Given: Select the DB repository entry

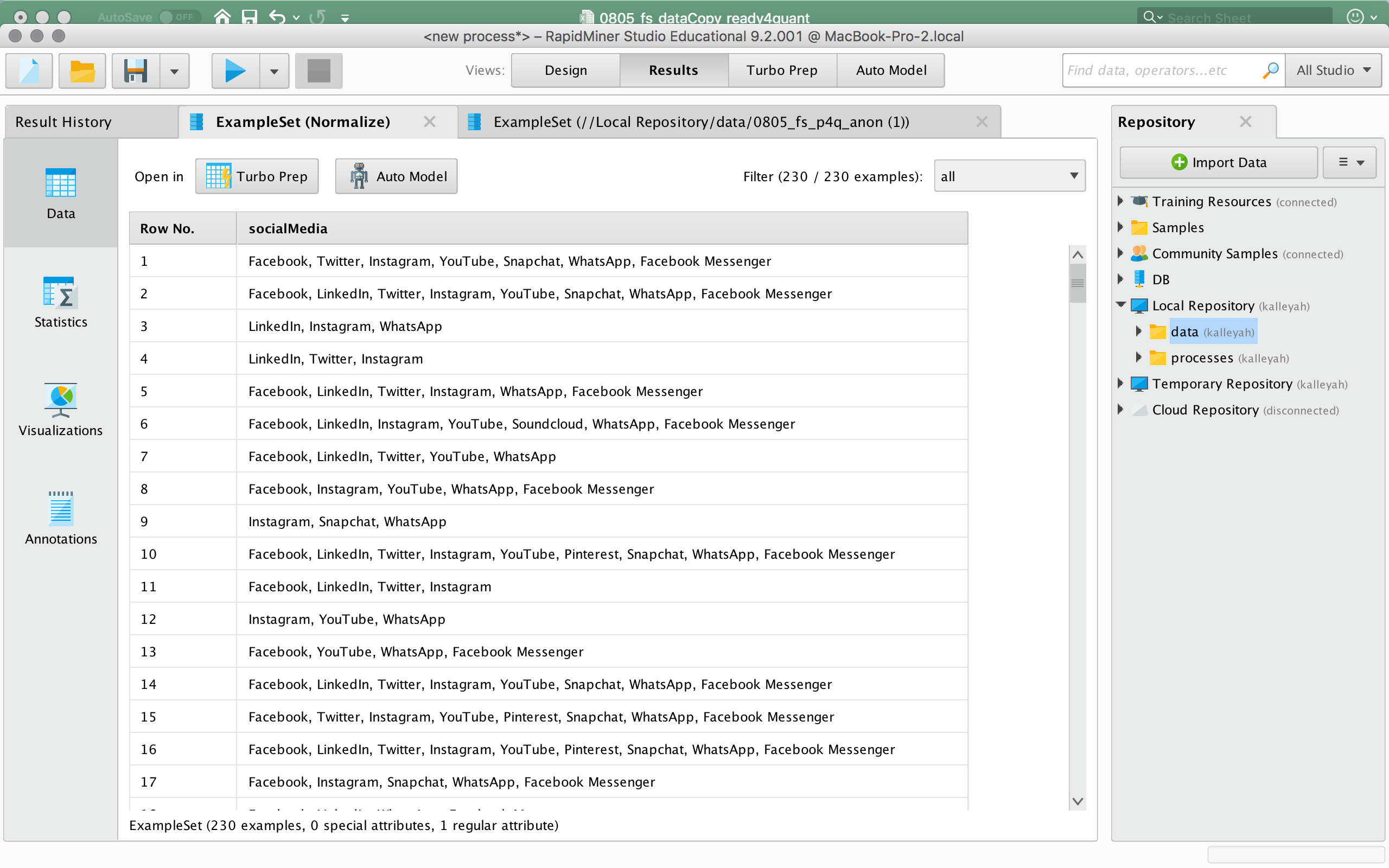Looking at the screenshot, I should (1150, 279).
